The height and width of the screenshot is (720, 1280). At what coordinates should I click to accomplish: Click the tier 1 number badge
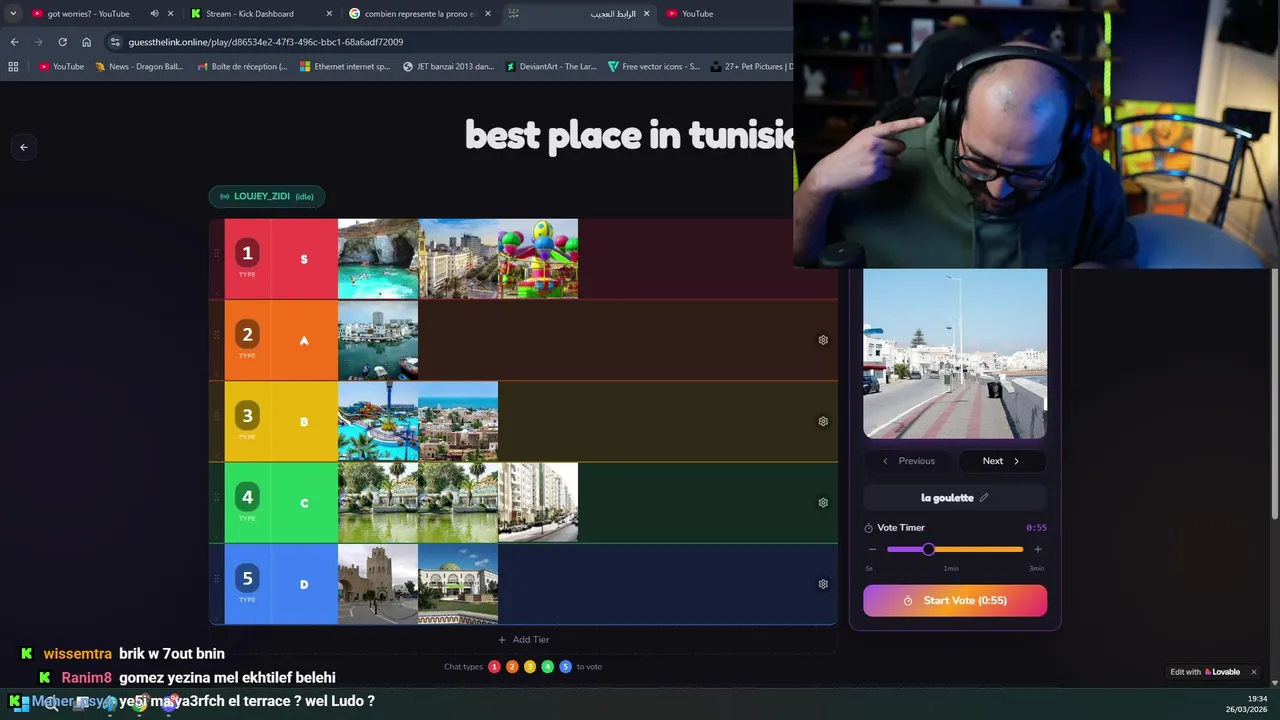coord(247,253)
